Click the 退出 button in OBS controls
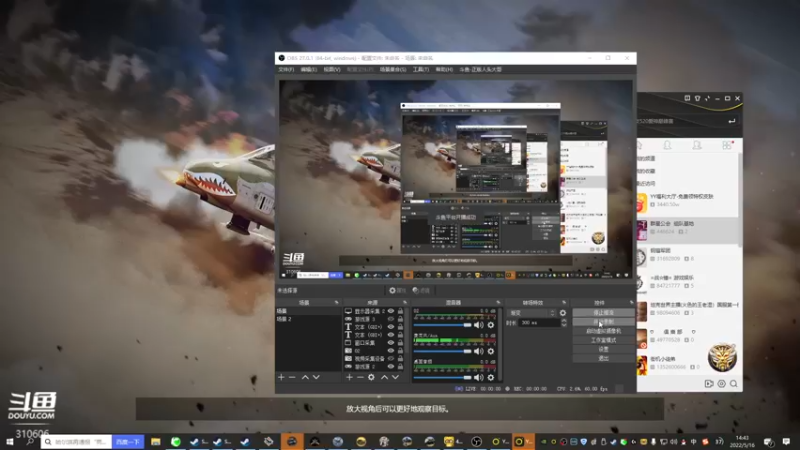The image size is (800, 450). coord(603,358)
